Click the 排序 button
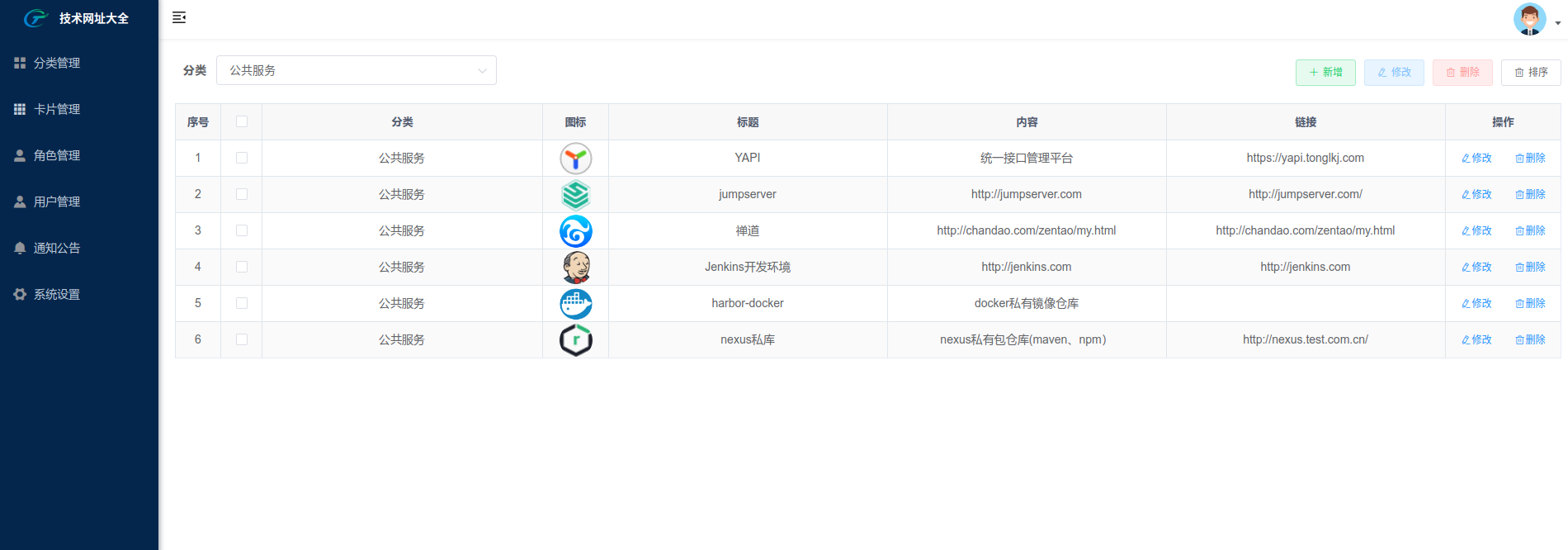This screenshot has width=1568, height=550. click(x=1531, y=73)
